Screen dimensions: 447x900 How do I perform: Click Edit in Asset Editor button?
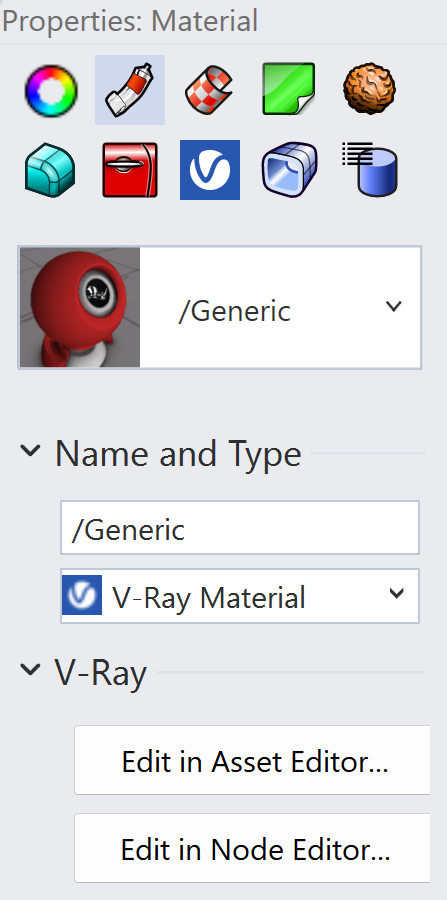252,760
